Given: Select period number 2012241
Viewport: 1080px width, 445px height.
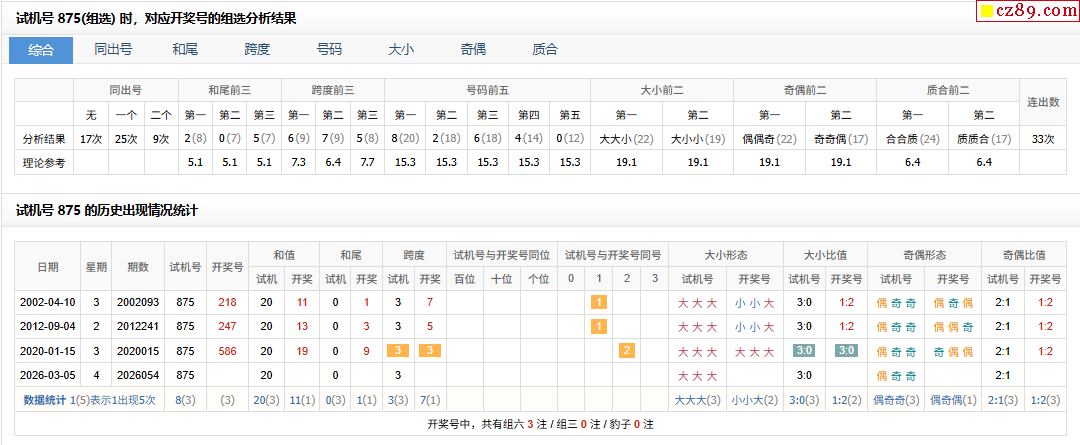Looking at the screenshot, I should [x=137, y=326].
